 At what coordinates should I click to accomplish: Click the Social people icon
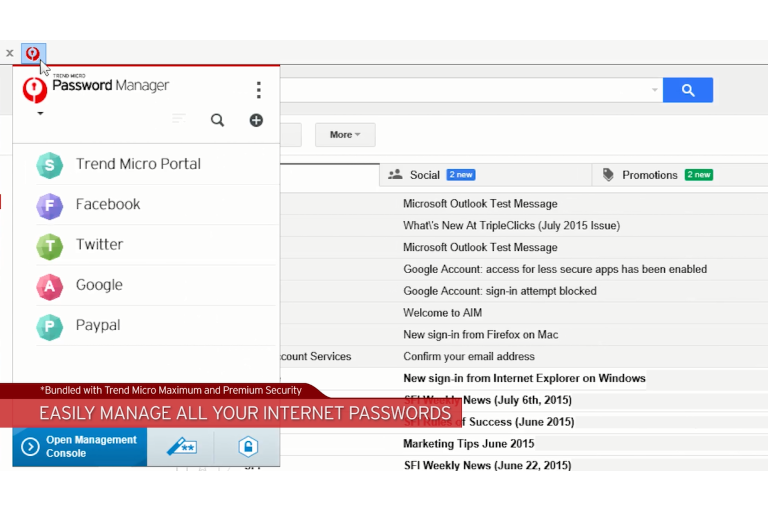[x=395, y=174]
